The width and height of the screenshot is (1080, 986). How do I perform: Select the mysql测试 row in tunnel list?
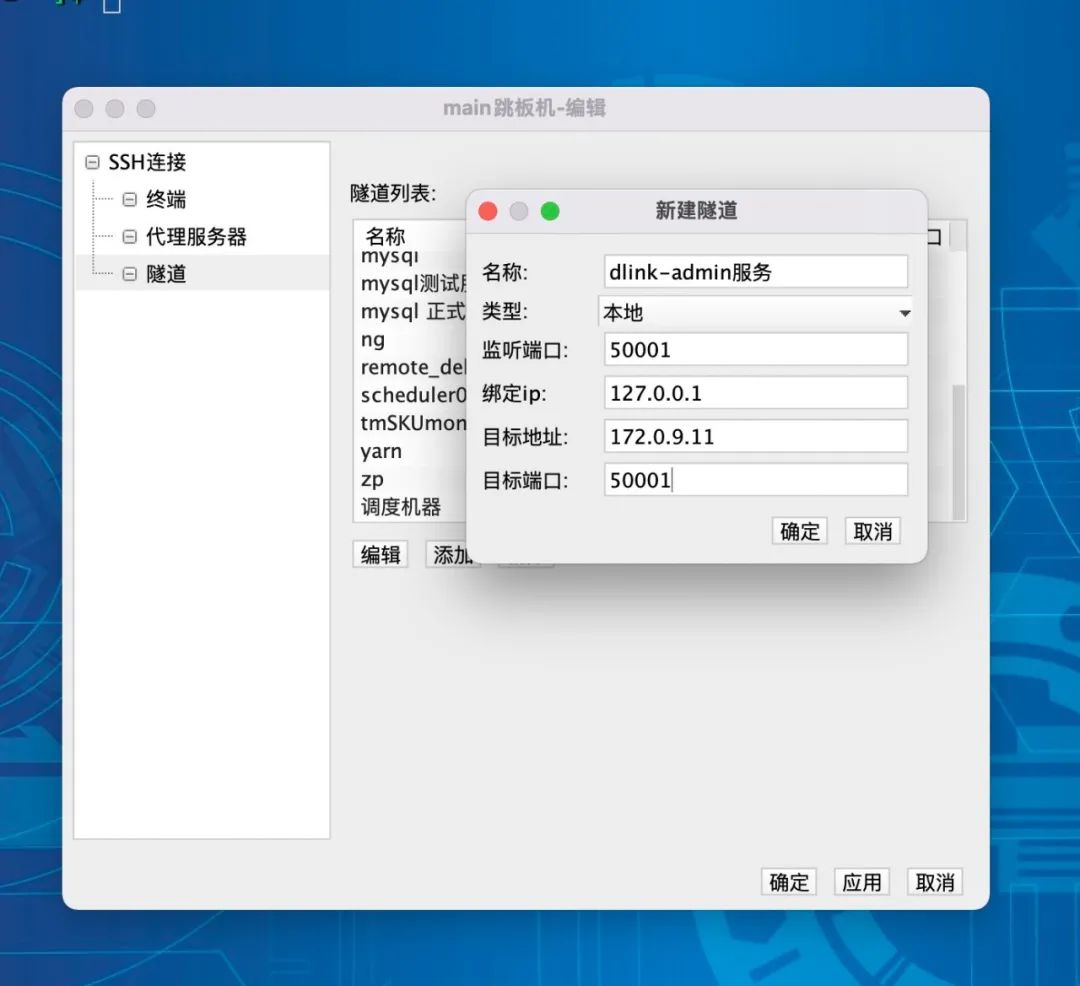point(411,283)
